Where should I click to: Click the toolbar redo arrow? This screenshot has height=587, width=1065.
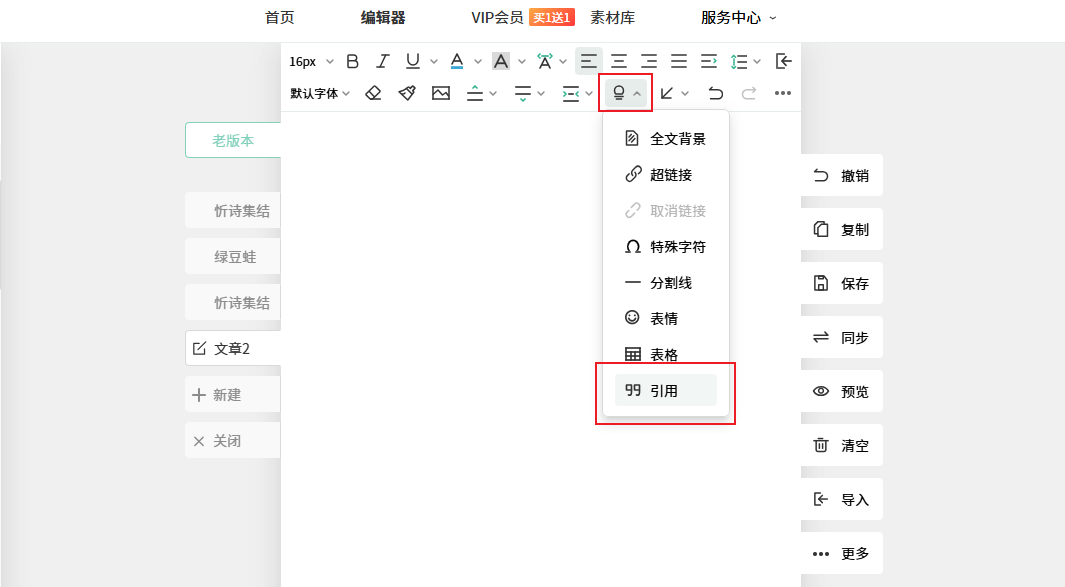pyautogui.click(x=748, y=93)
